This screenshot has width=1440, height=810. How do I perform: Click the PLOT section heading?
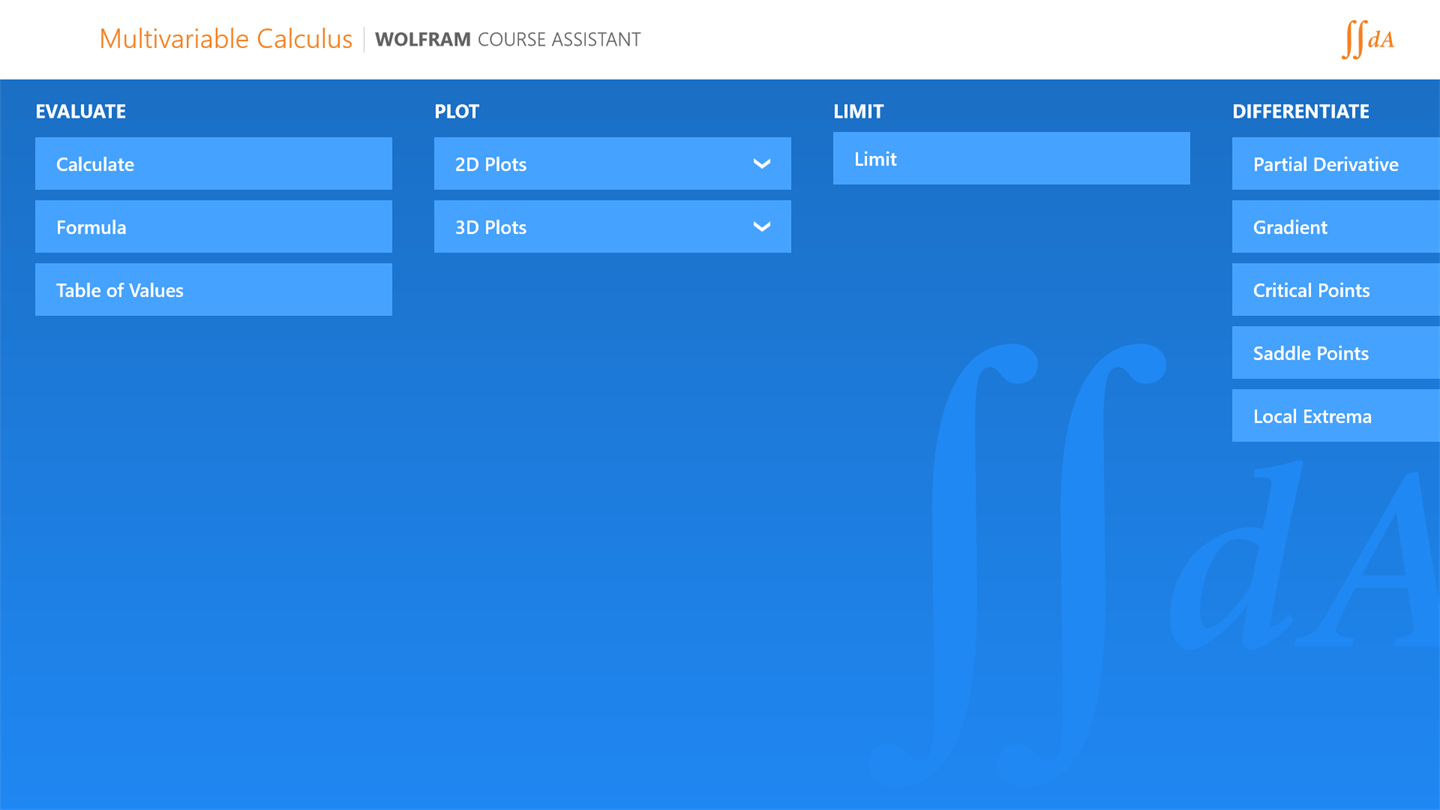point(457,112)
